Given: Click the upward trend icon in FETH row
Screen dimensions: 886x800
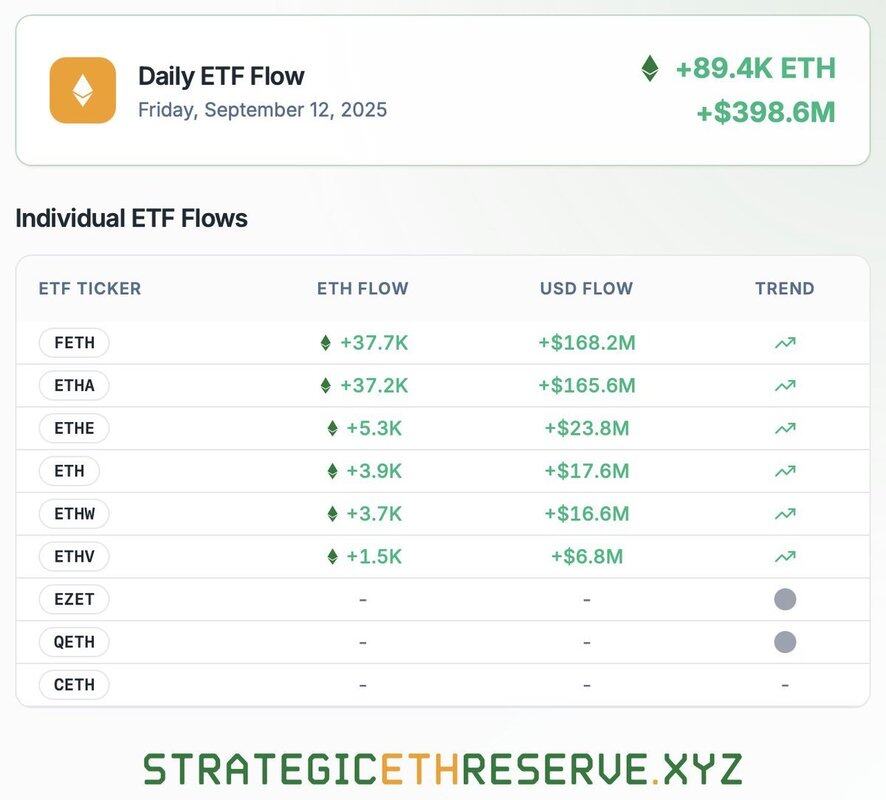Looking at the screenshot, I should 785,343.
